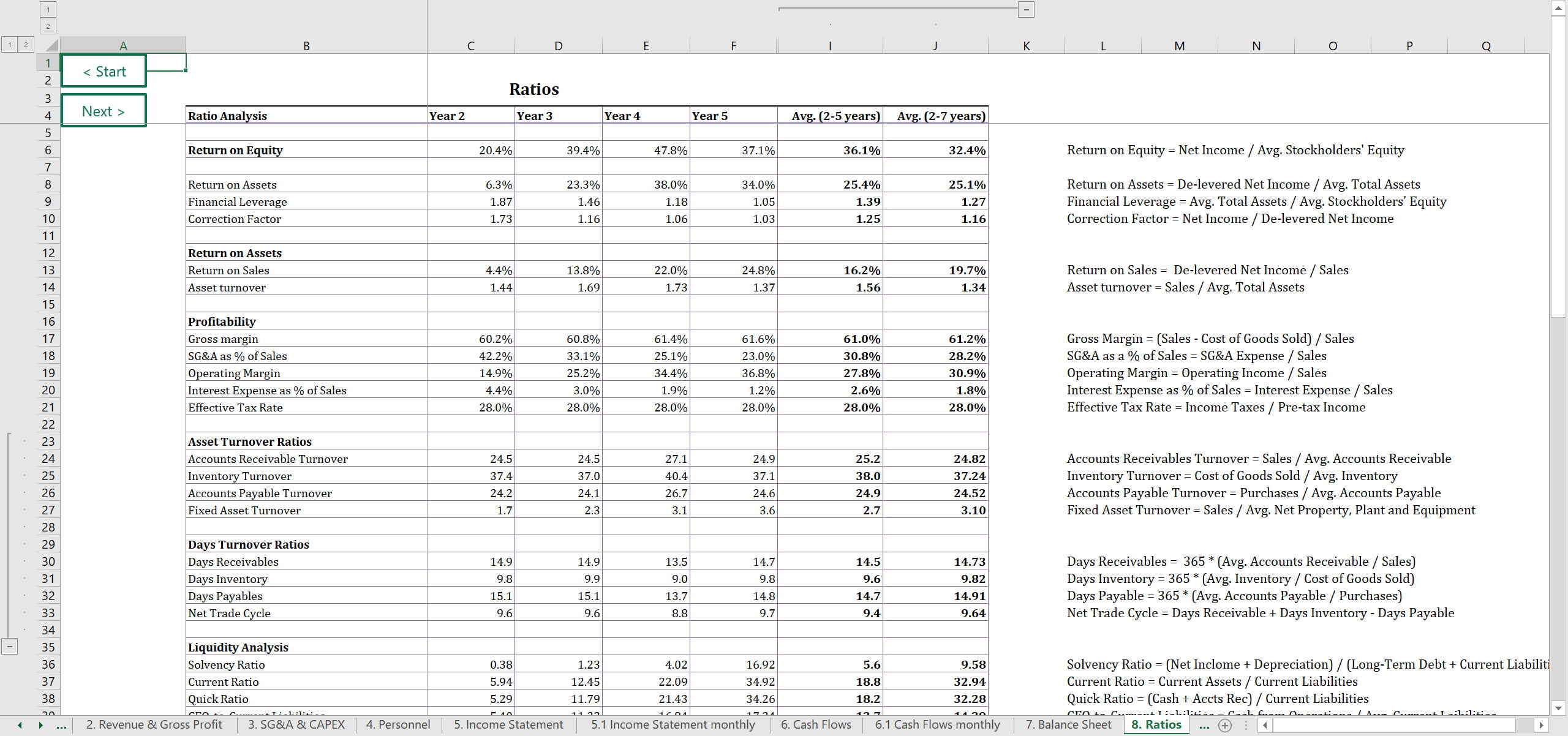The width and height of the screenshot is (1568, 736).
Task: Click vertical scrollbar up arrow
Action: [x=1558, y=8]
